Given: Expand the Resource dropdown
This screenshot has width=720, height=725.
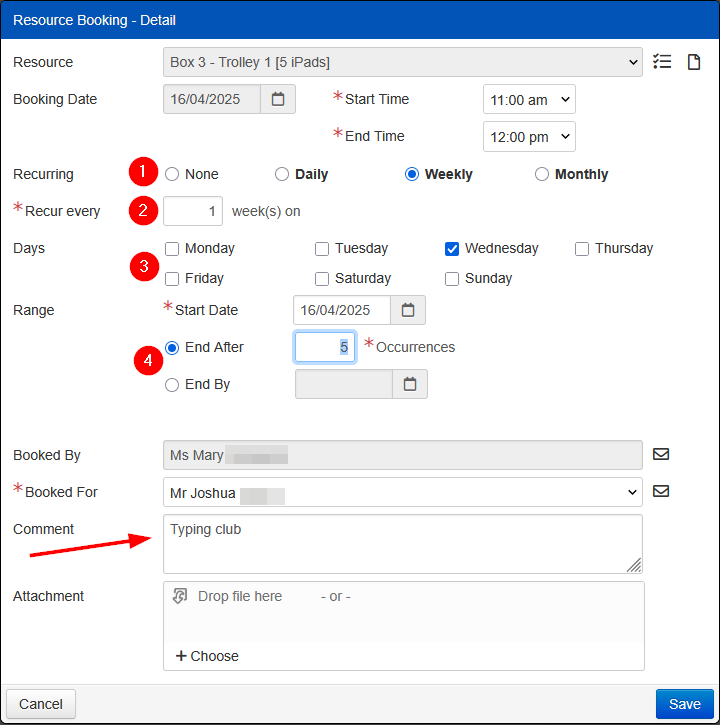Looking at the screenshot, I should (402, 62).
